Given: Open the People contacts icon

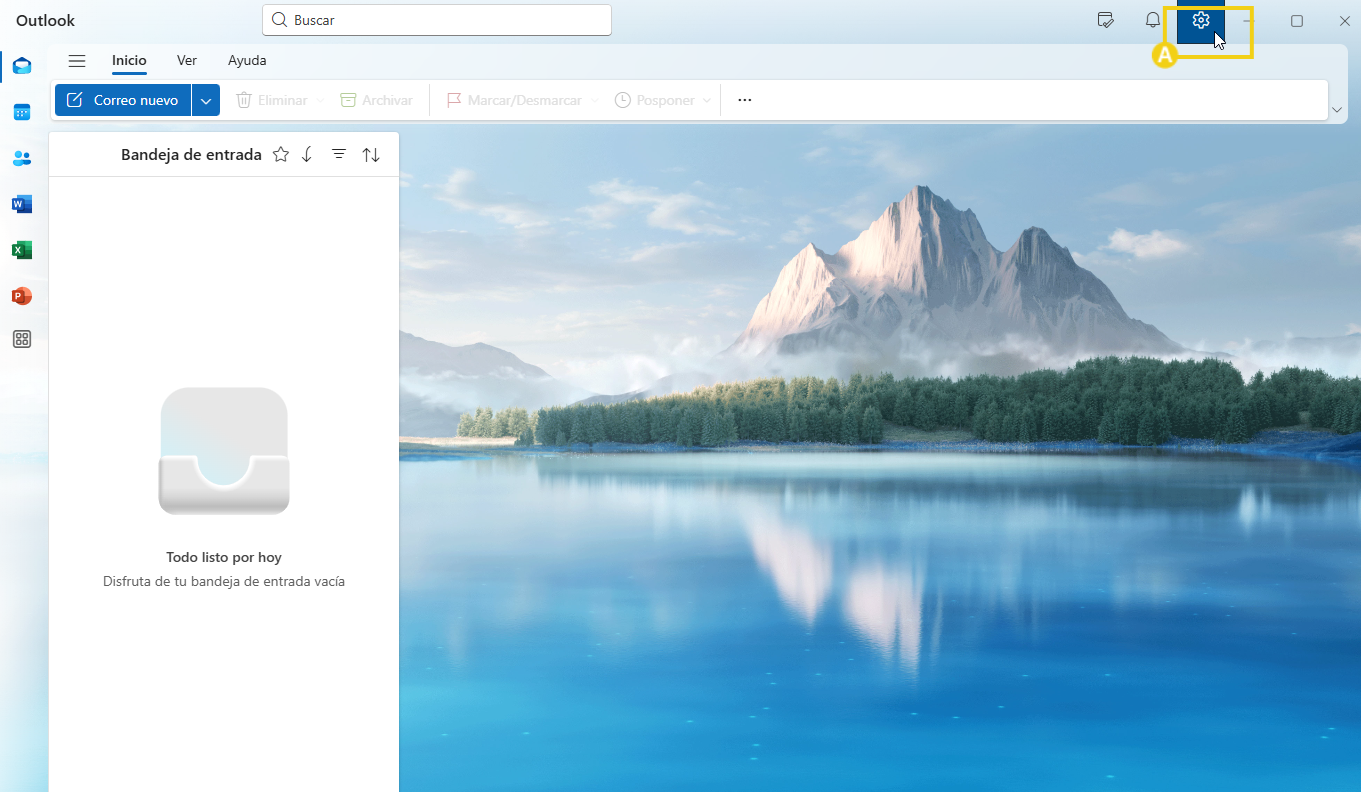Looking at the screenshot, I should click(x=22, y=158).
